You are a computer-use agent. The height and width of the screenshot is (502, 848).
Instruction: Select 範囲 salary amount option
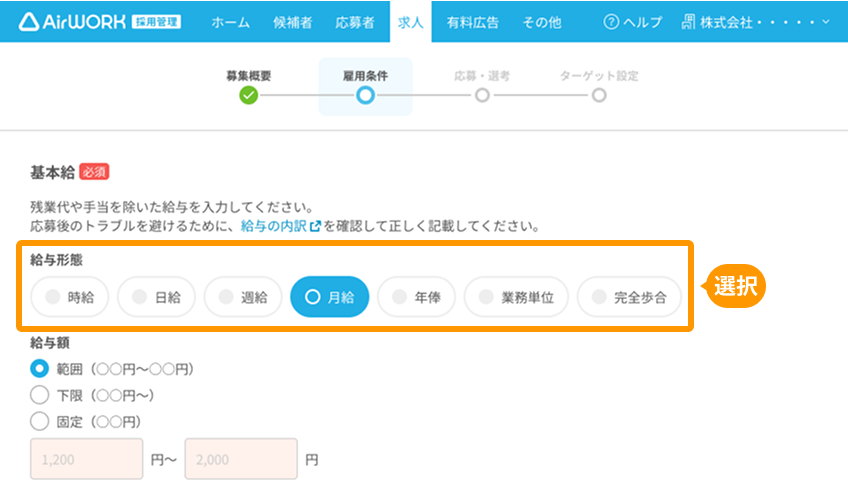click(39, 369)
